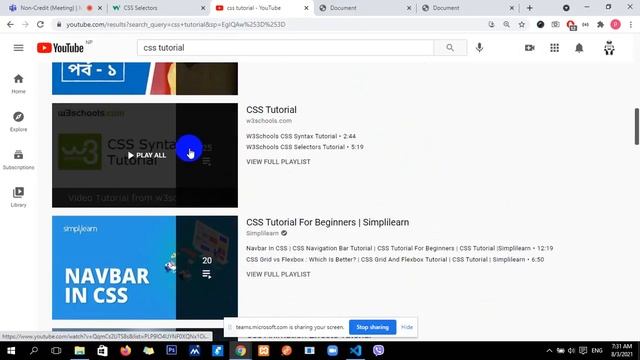Reload the page with the refresh icon

pos(40,24)
